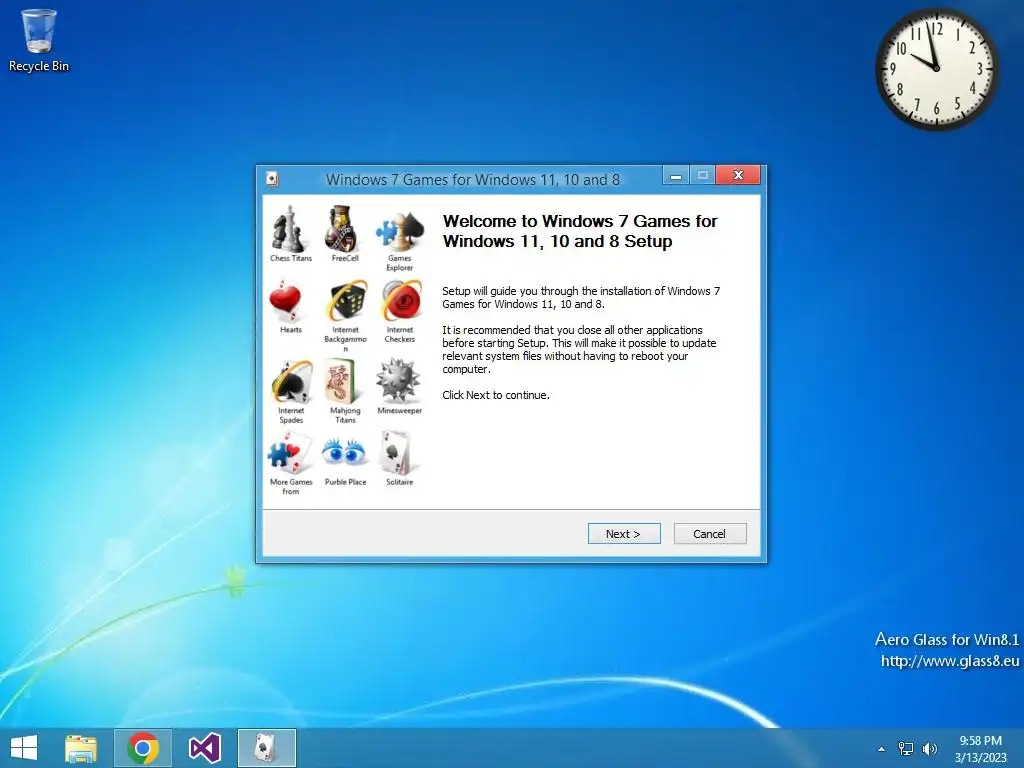Screen dimensions: 1024x768
Task: Show hidden tray icons arrow
Action: pyautogui.click(x=881, y=749)
